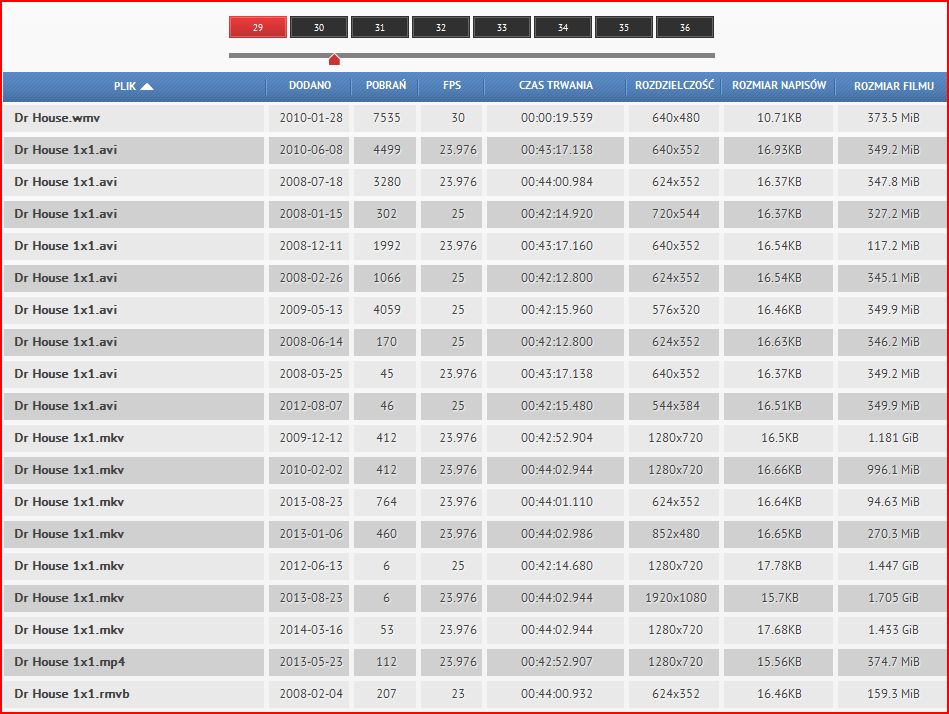
Task: Open Dr House 1x1.avi dated 2010-06-08
Action: coord(66,150)
